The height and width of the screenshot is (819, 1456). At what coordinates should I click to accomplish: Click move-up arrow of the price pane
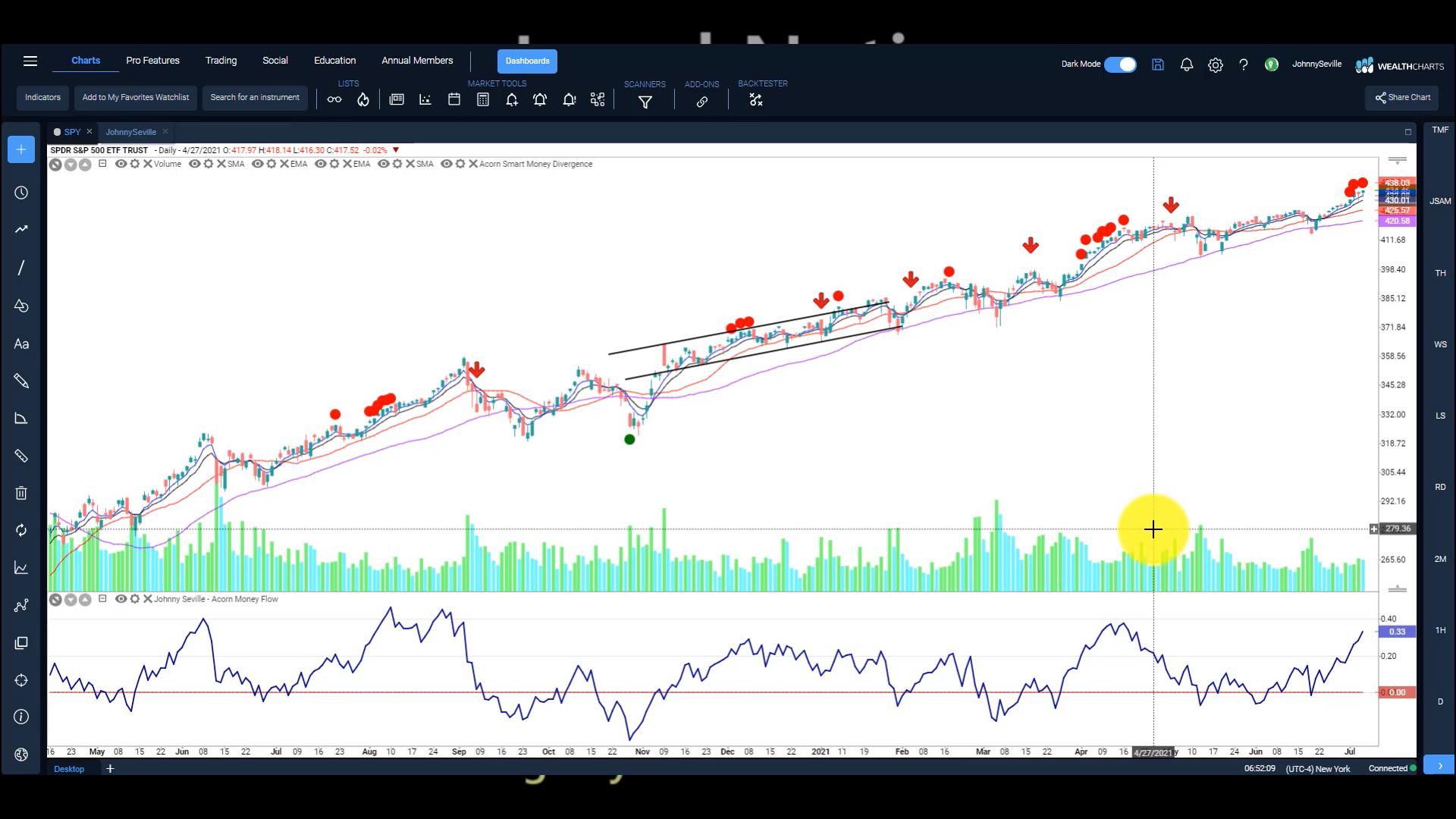pyautogui.click(x=85, y=165)
